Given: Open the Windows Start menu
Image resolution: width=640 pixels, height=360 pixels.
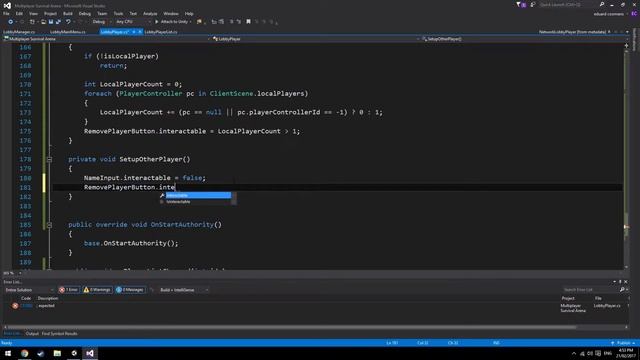Looking at the screenshot, I should coord(8,353).
